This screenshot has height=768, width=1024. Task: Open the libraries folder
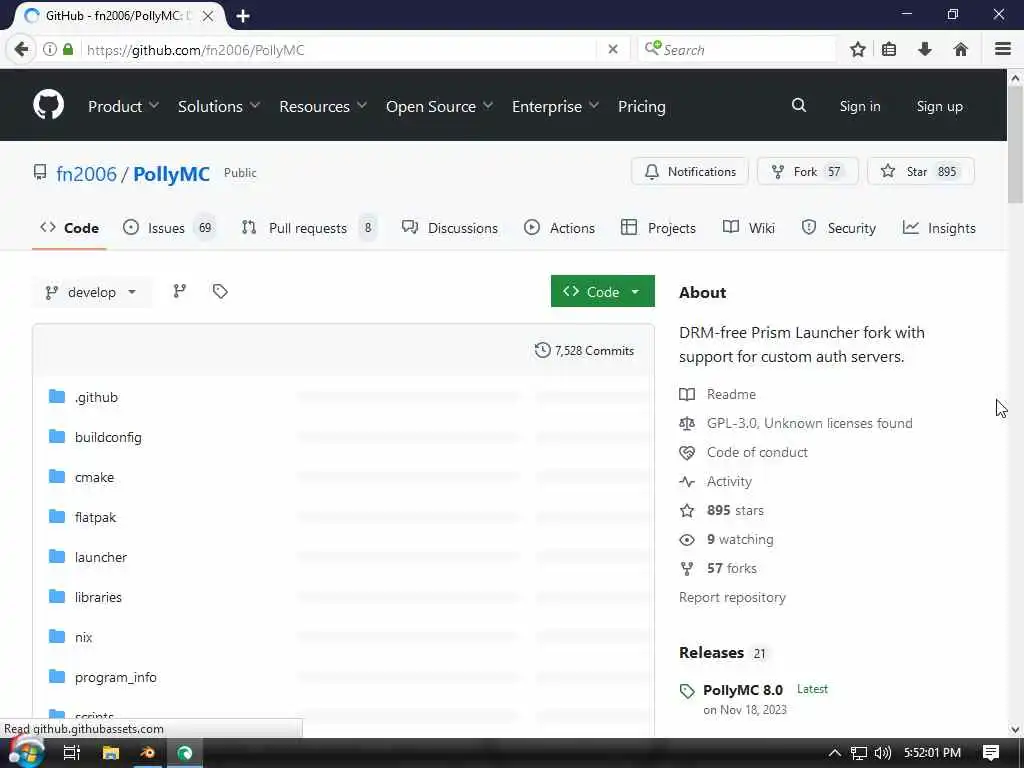(x=99, y=597)
